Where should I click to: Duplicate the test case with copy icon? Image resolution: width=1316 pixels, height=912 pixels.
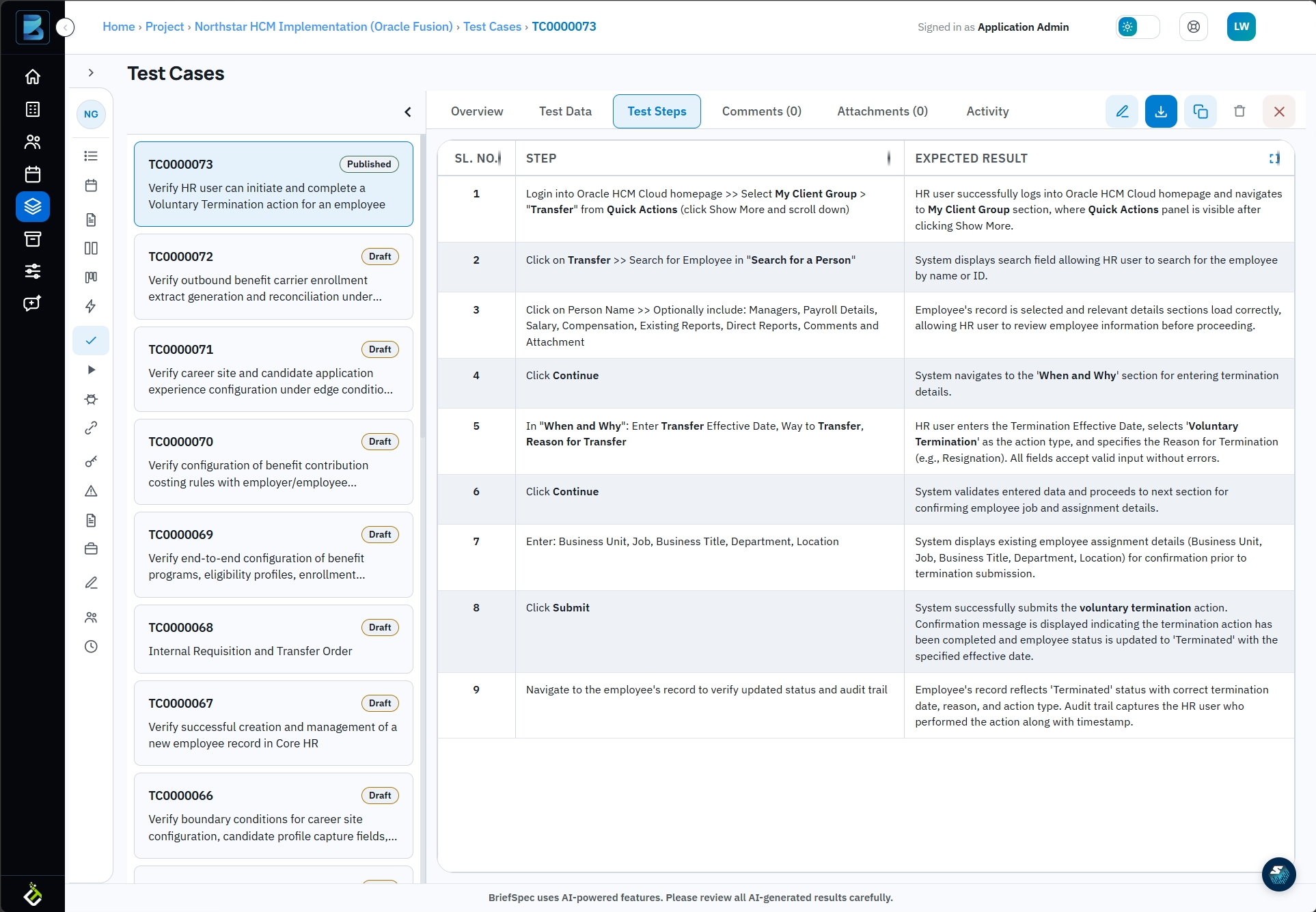click(1201, 111)
